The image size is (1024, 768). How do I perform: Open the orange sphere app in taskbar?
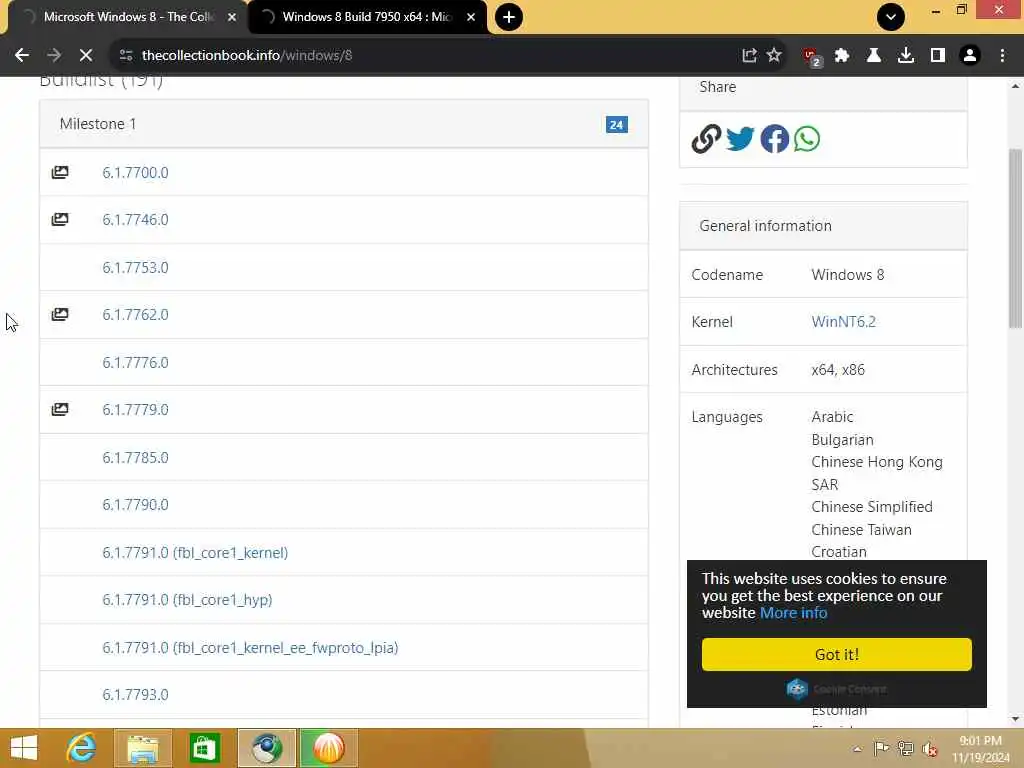(x=328, y=748)
